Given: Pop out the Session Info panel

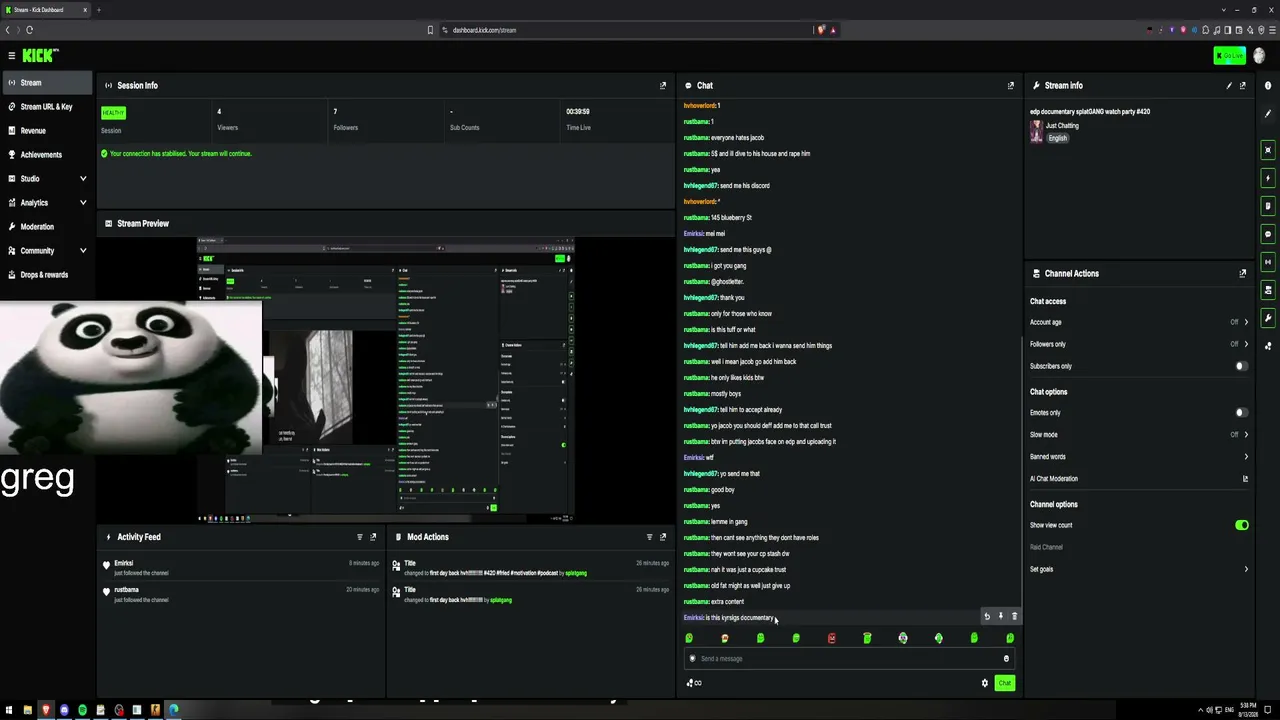Looking at the screenshot, I should 662,86.
